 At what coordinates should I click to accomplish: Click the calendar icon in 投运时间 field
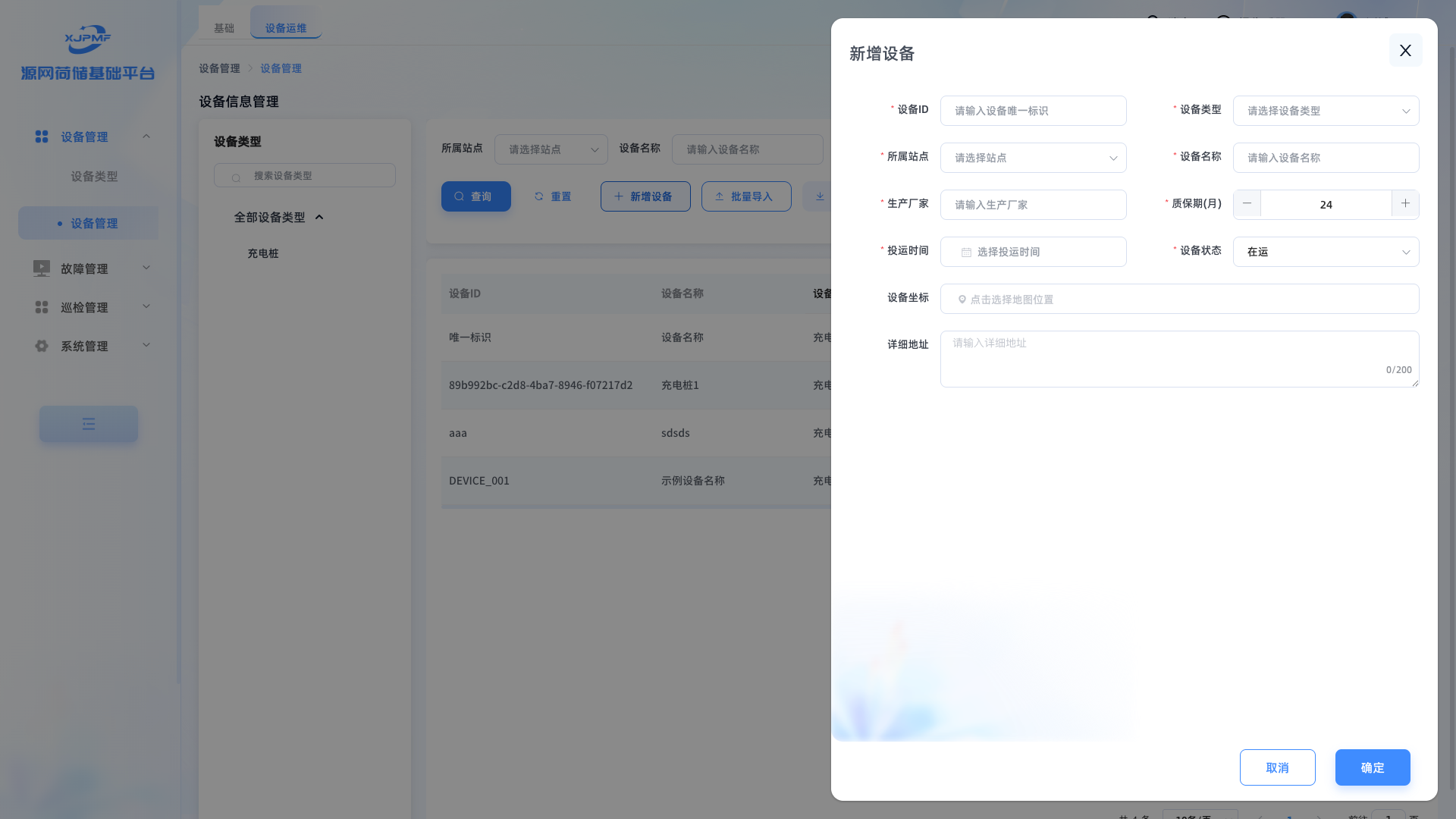click(966, 253)
